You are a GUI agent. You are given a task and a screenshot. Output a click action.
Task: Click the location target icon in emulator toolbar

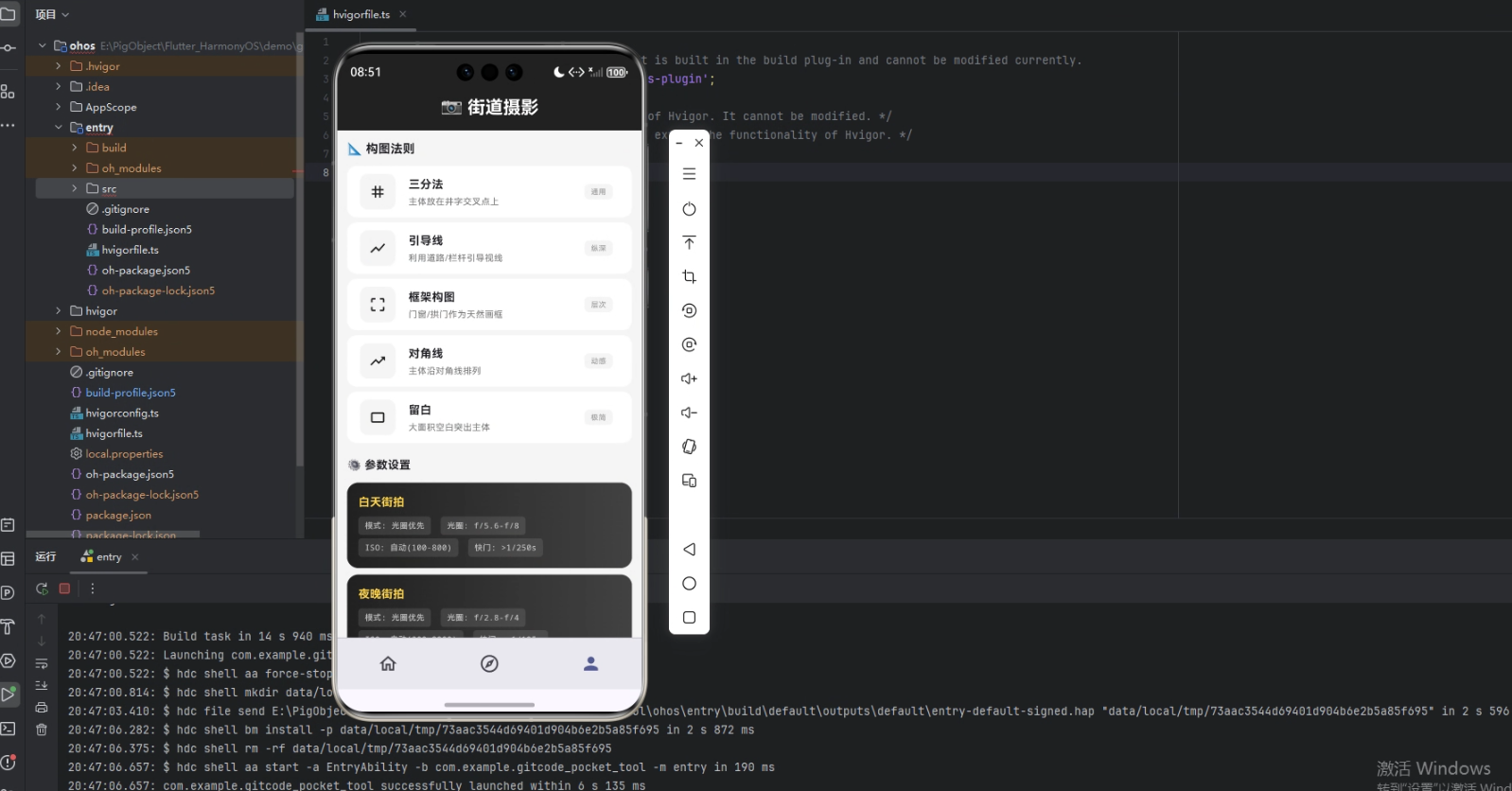[x=689, y=345]
